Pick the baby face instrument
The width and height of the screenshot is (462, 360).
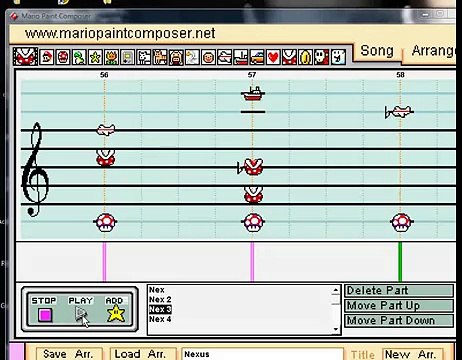(209, 57)
